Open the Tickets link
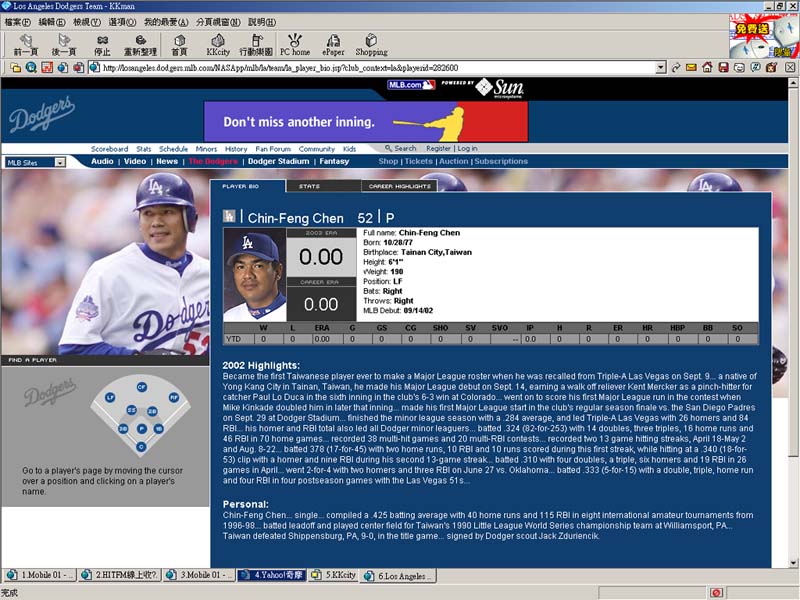This screenshot has height=600, width=800. (418, 161)
